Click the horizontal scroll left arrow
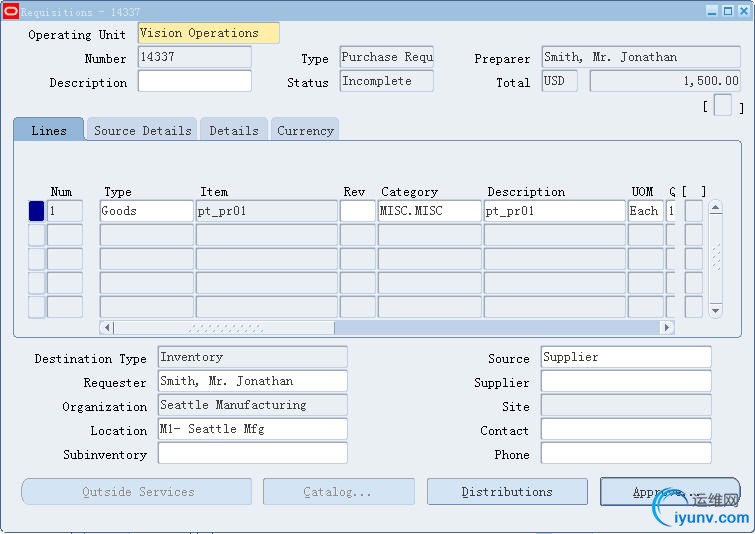Screen dimensions: 755x534 tap(107, 328)
